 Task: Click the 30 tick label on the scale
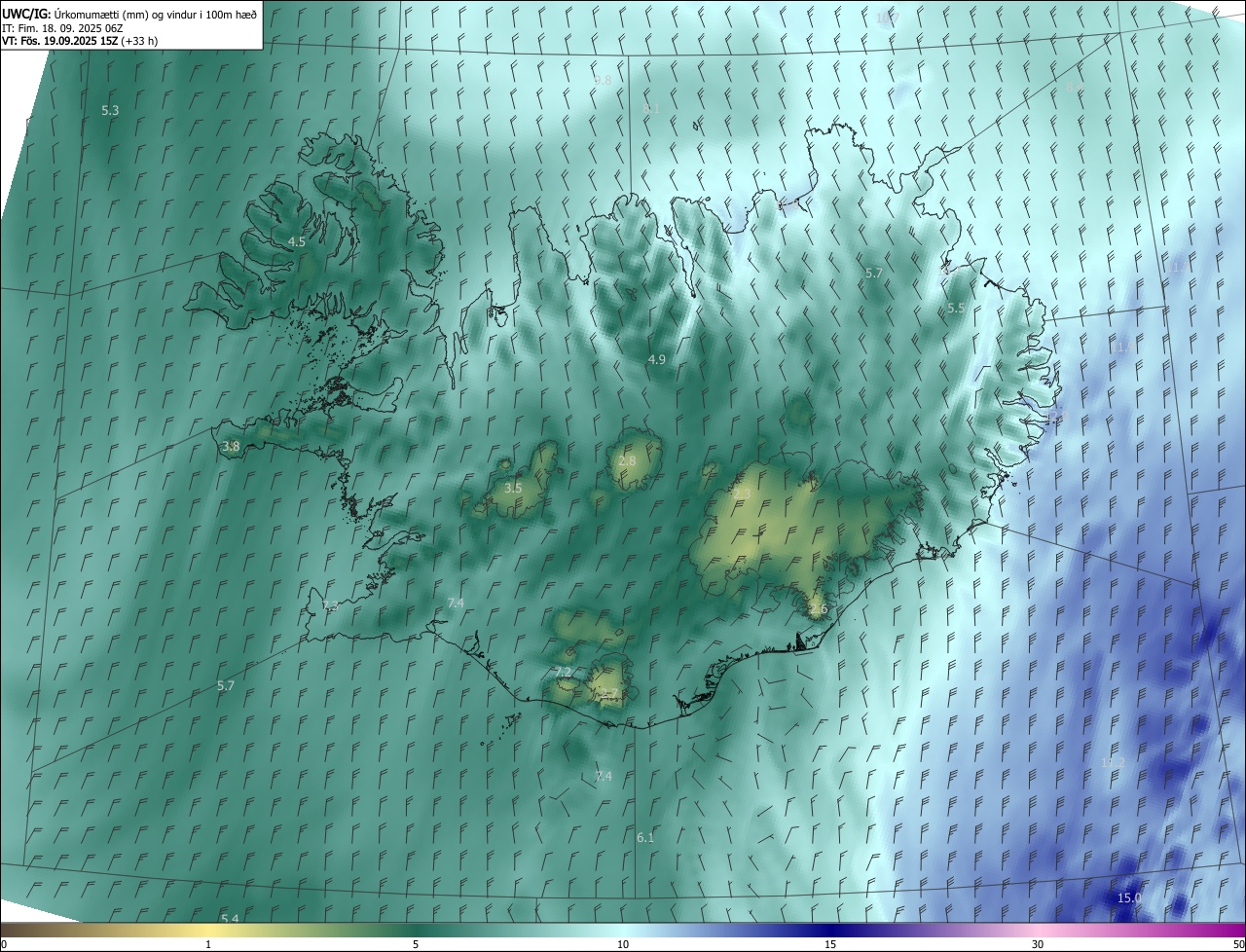point(1038,944)
